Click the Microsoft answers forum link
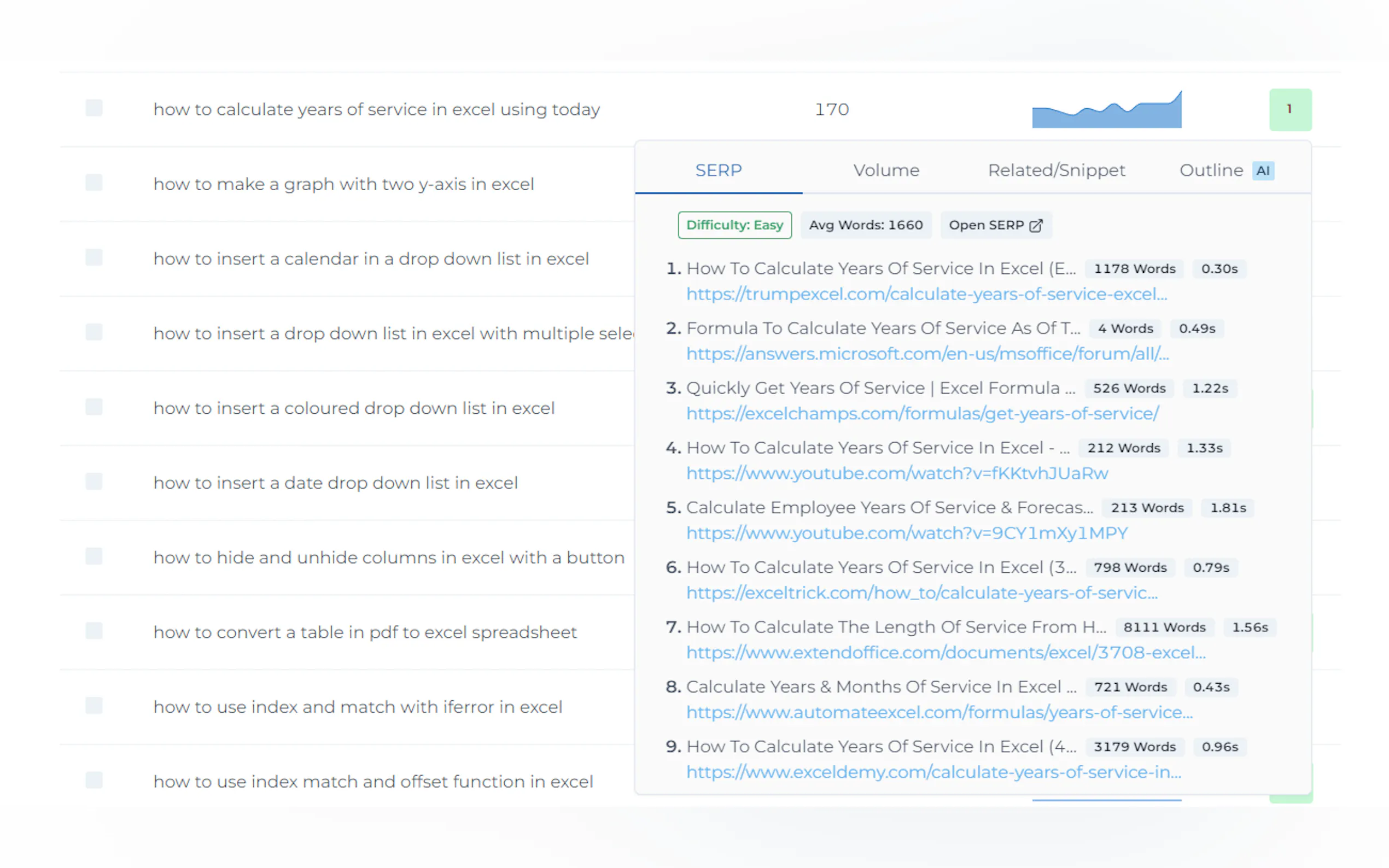The width and height of the screenshot is (1389, 868). 927,354
